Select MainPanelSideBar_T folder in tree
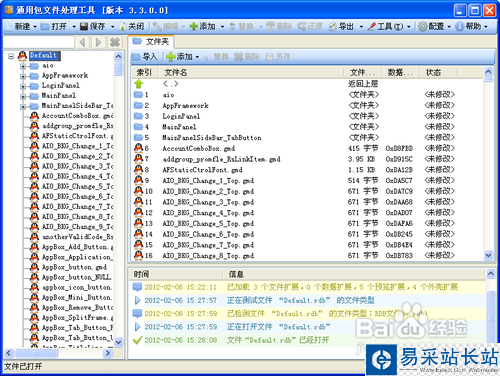500x376 pixels. pyautogui.click(x=77, y=106)
